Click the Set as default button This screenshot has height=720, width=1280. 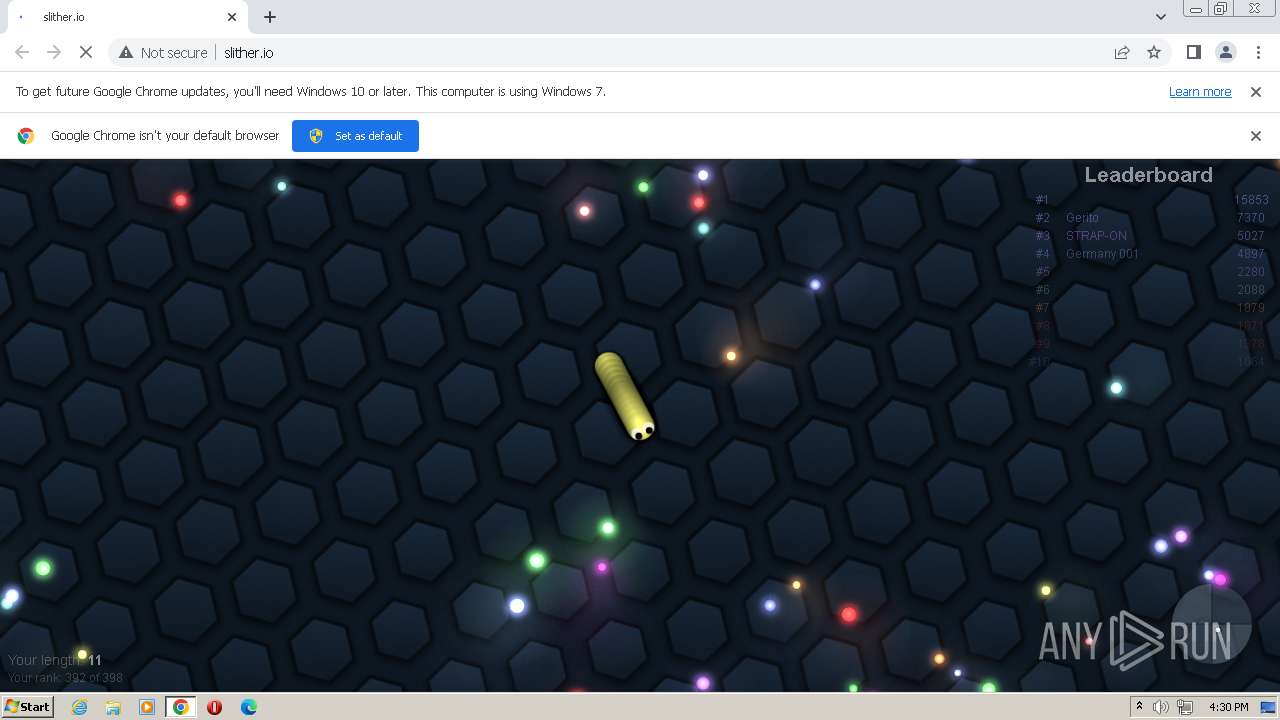pos(355,136)
